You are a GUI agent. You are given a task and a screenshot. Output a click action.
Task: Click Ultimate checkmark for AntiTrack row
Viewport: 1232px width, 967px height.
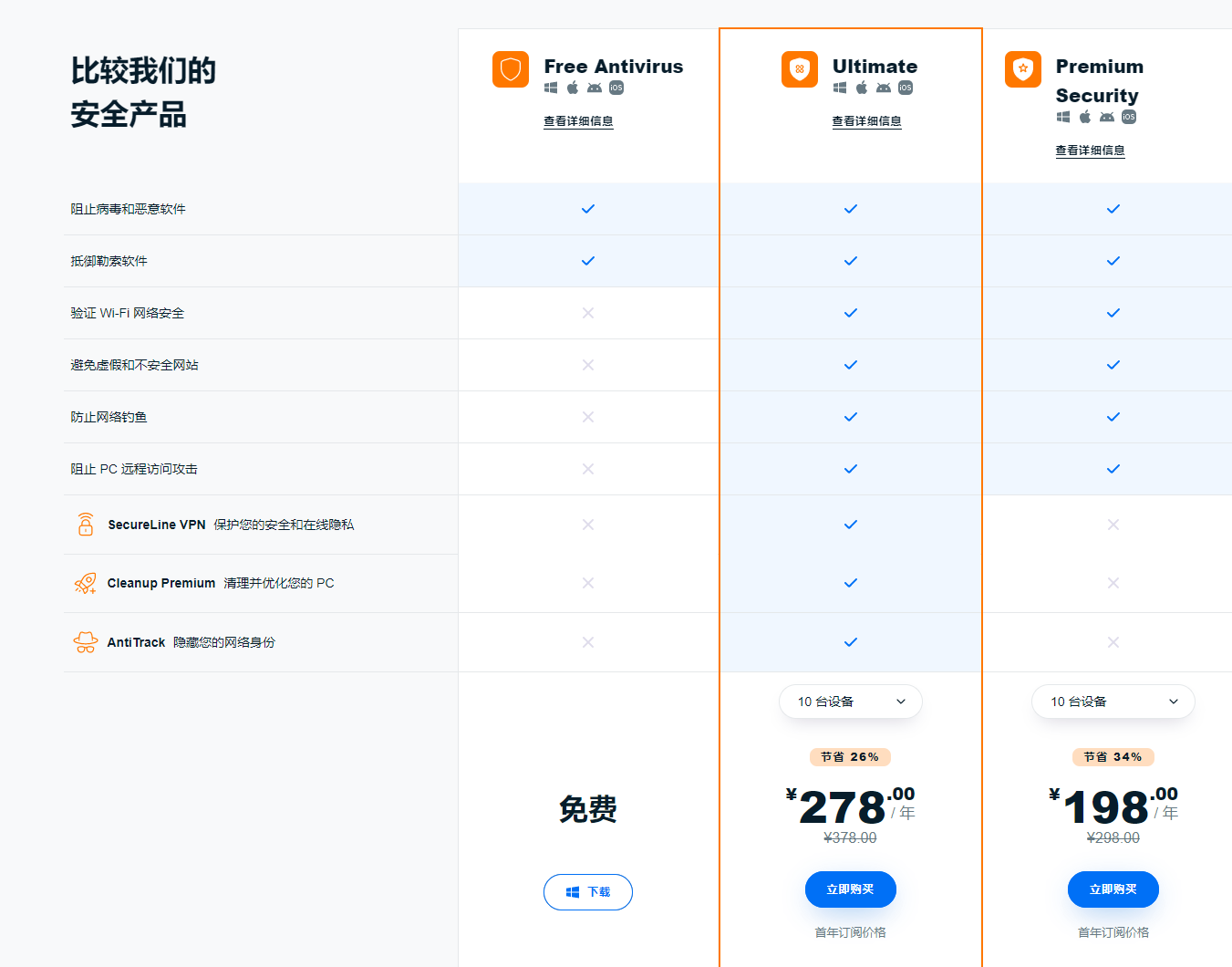(851, 642)
